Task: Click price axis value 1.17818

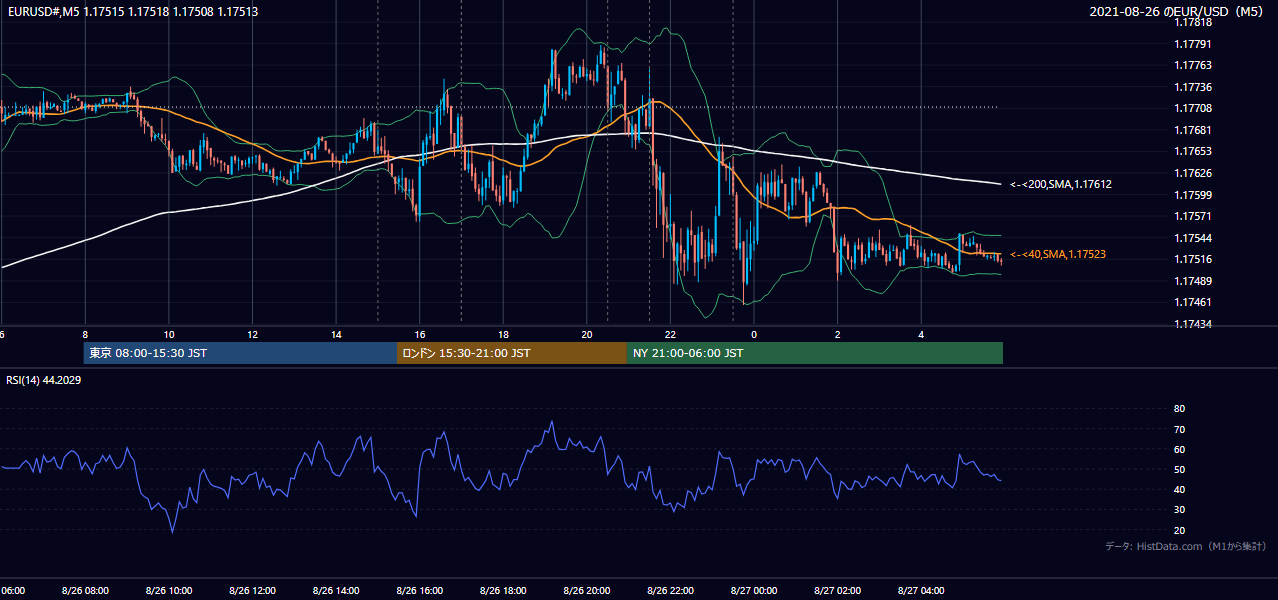Action: tap(1192, 22)
